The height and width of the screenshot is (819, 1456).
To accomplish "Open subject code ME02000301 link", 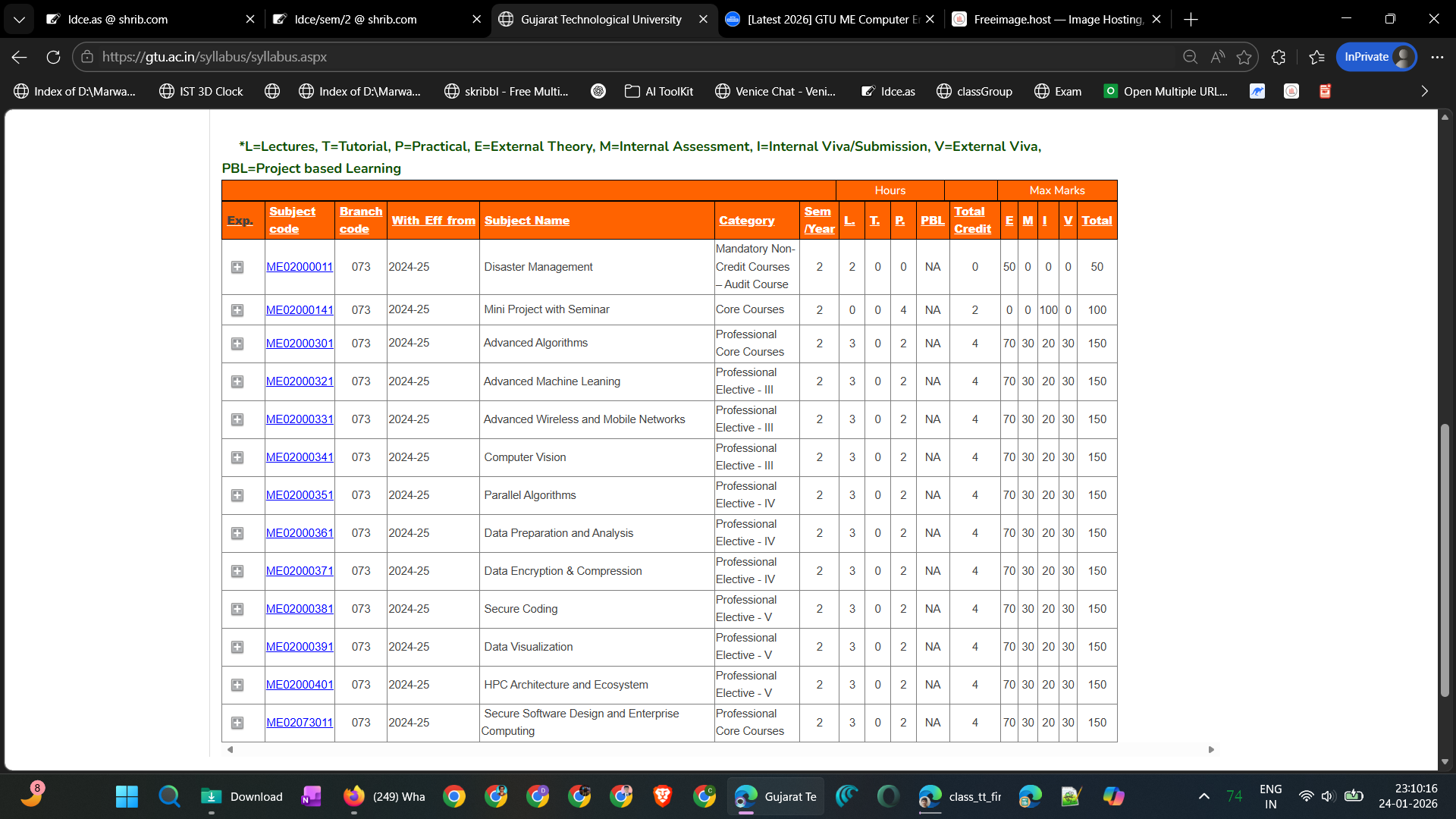I will (x=300, y=344).
